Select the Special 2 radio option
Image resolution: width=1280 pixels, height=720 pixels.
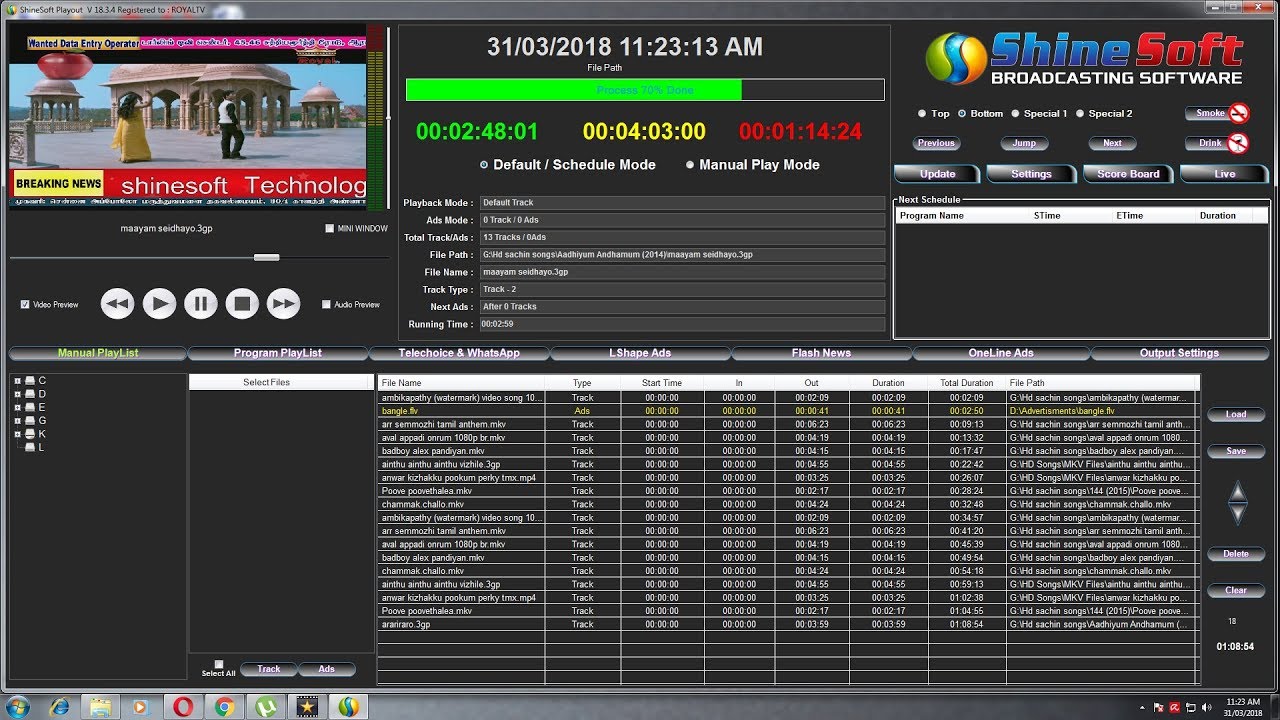click(x=1080, y=114)
